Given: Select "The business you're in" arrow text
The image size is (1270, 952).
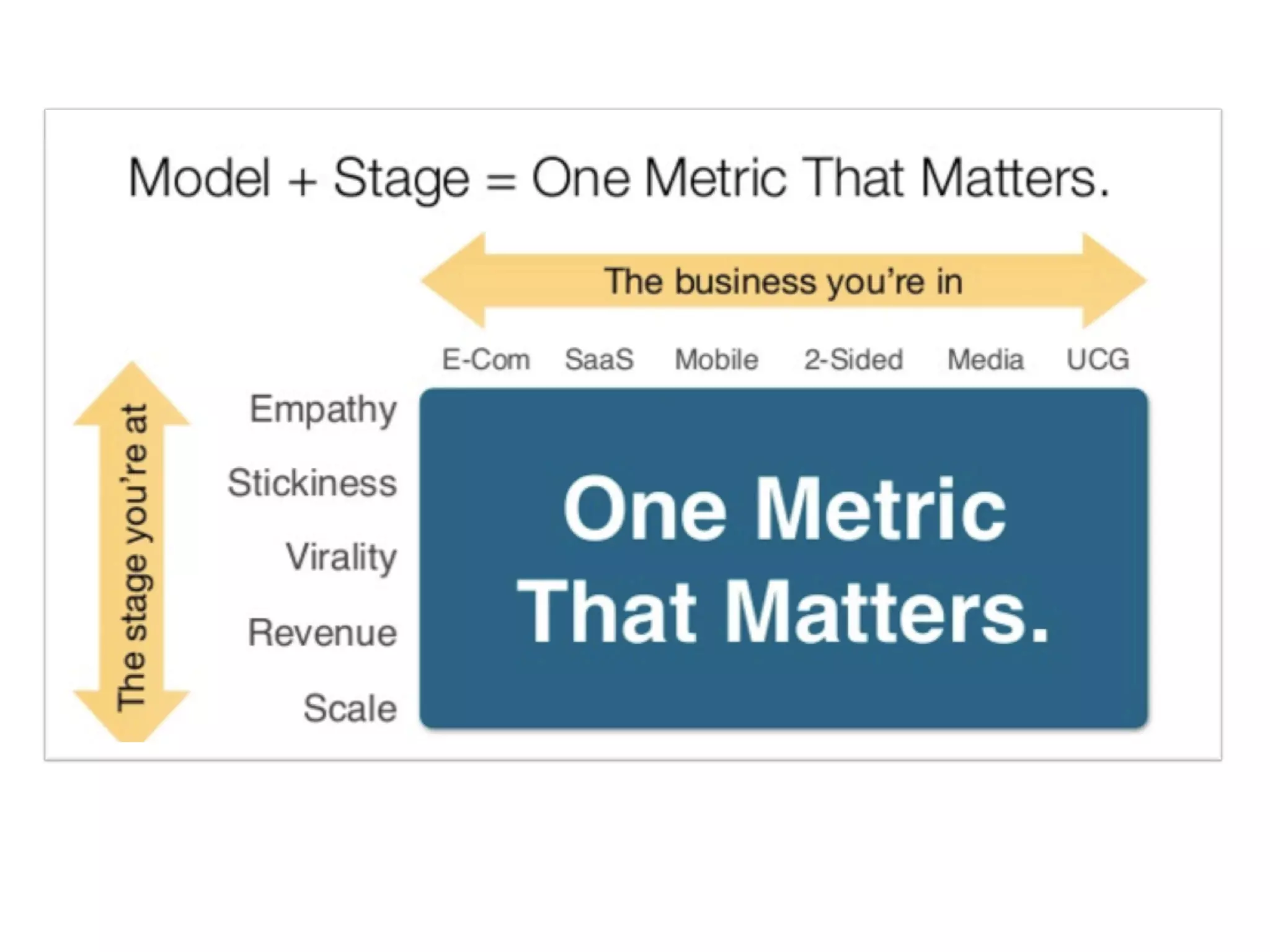Looking at the screenshot, I should (x=783, y=281).
